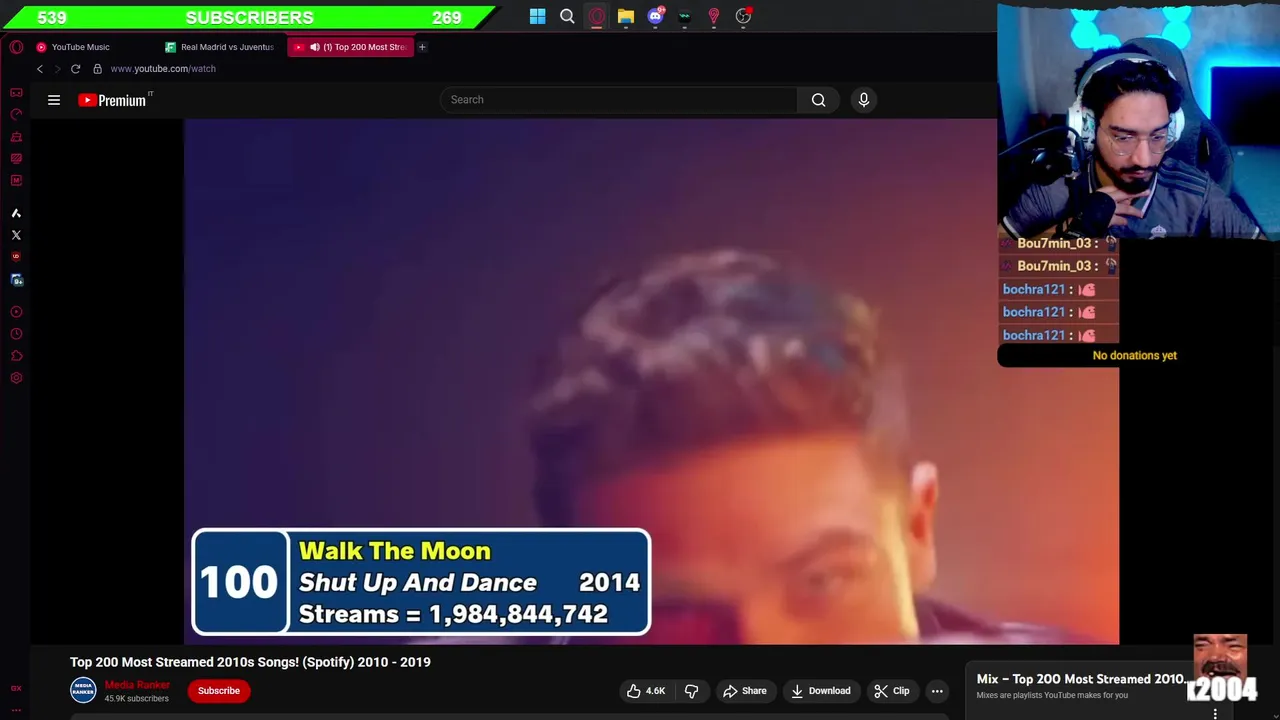The image size is (1280, 720).
Task: Go back to previous page
Action: pos(40,69)
